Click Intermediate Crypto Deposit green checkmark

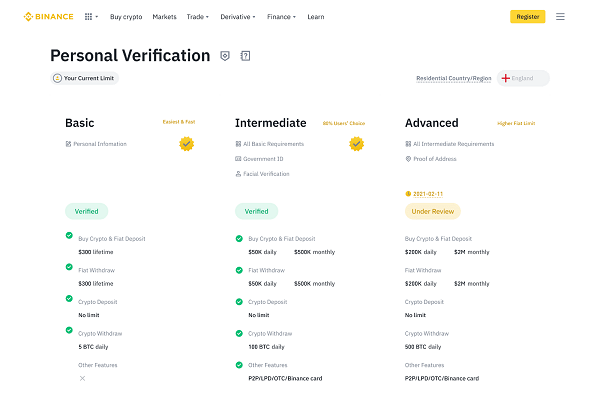tap(239, 302)
